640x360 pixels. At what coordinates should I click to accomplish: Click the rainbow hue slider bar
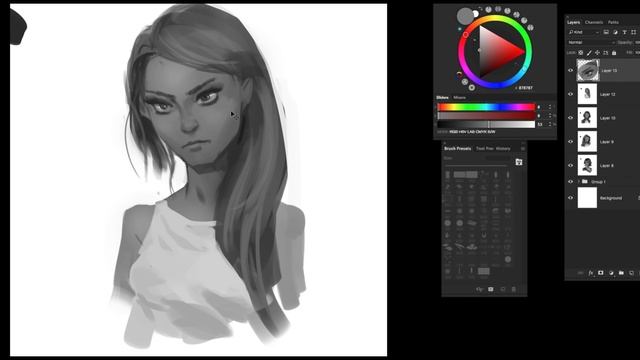[486, 107]
